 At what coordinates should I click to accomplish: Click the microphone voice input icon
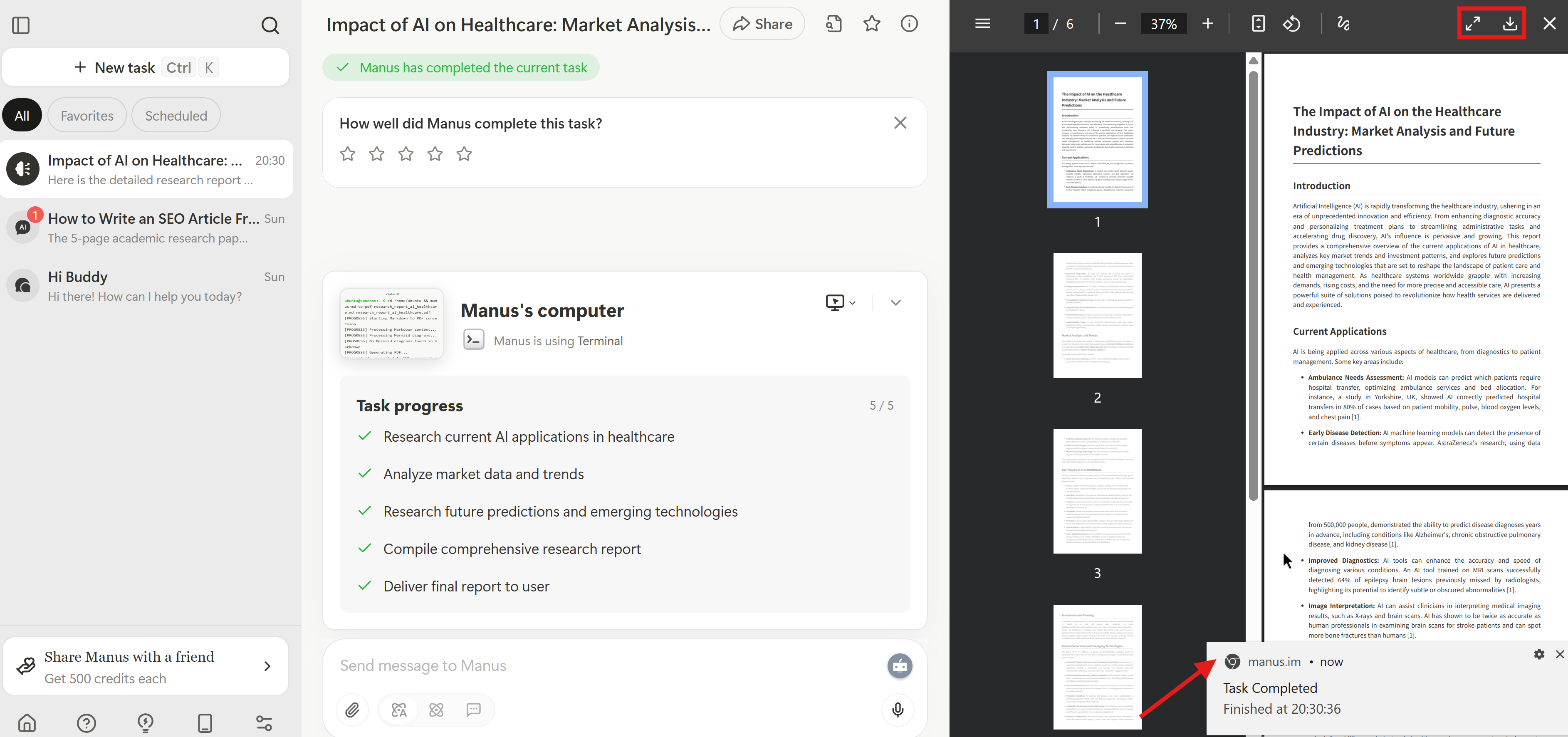click(897, 709)
